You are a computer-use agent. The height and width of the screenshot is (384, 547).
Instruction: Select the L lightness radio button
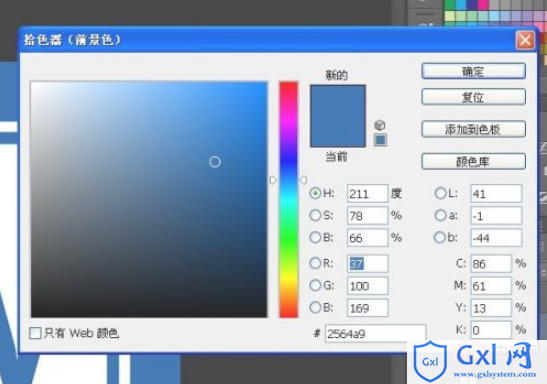pyautogui.click(x=440, y=193)
